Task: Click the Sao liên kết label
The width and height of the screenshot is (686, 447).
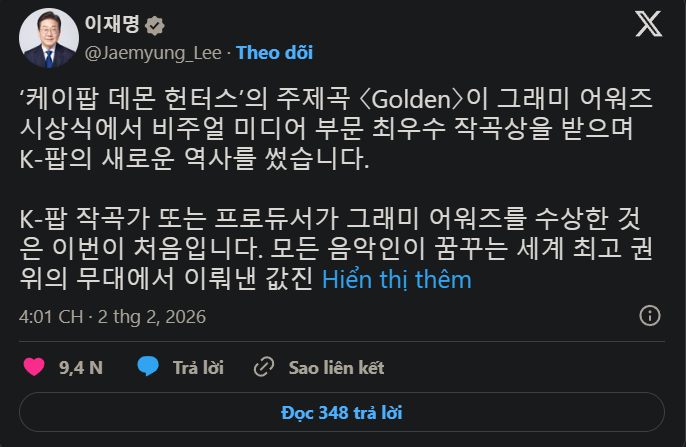Action: tap(336, 367)
